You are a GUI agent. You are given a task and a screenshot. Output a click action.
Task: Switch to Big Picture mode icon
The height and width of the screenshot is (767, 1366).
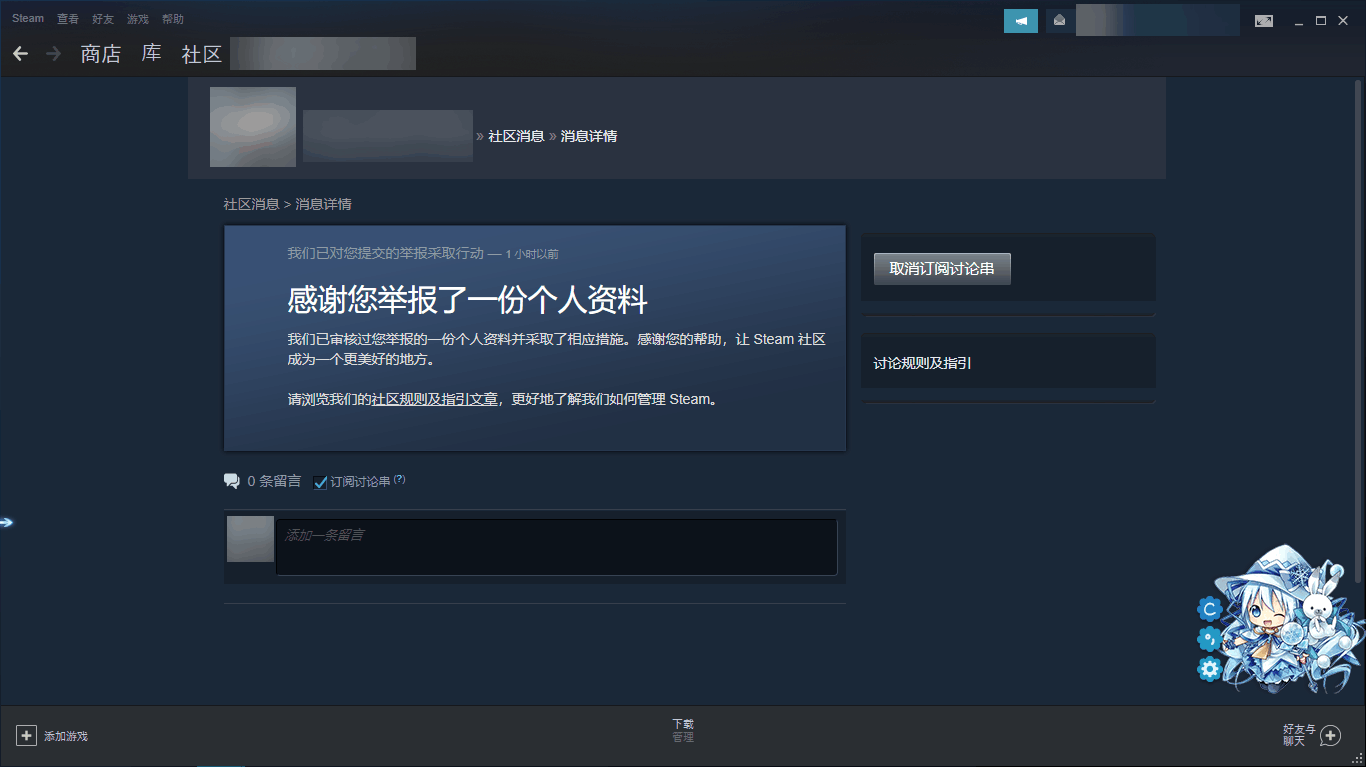1264,21
